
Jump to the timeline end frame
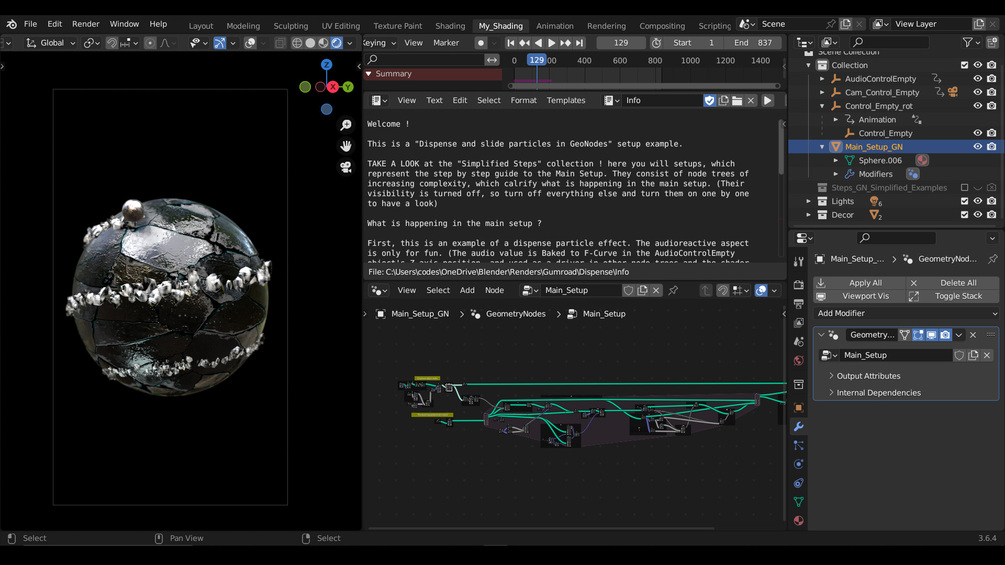(x=579, y=43)
